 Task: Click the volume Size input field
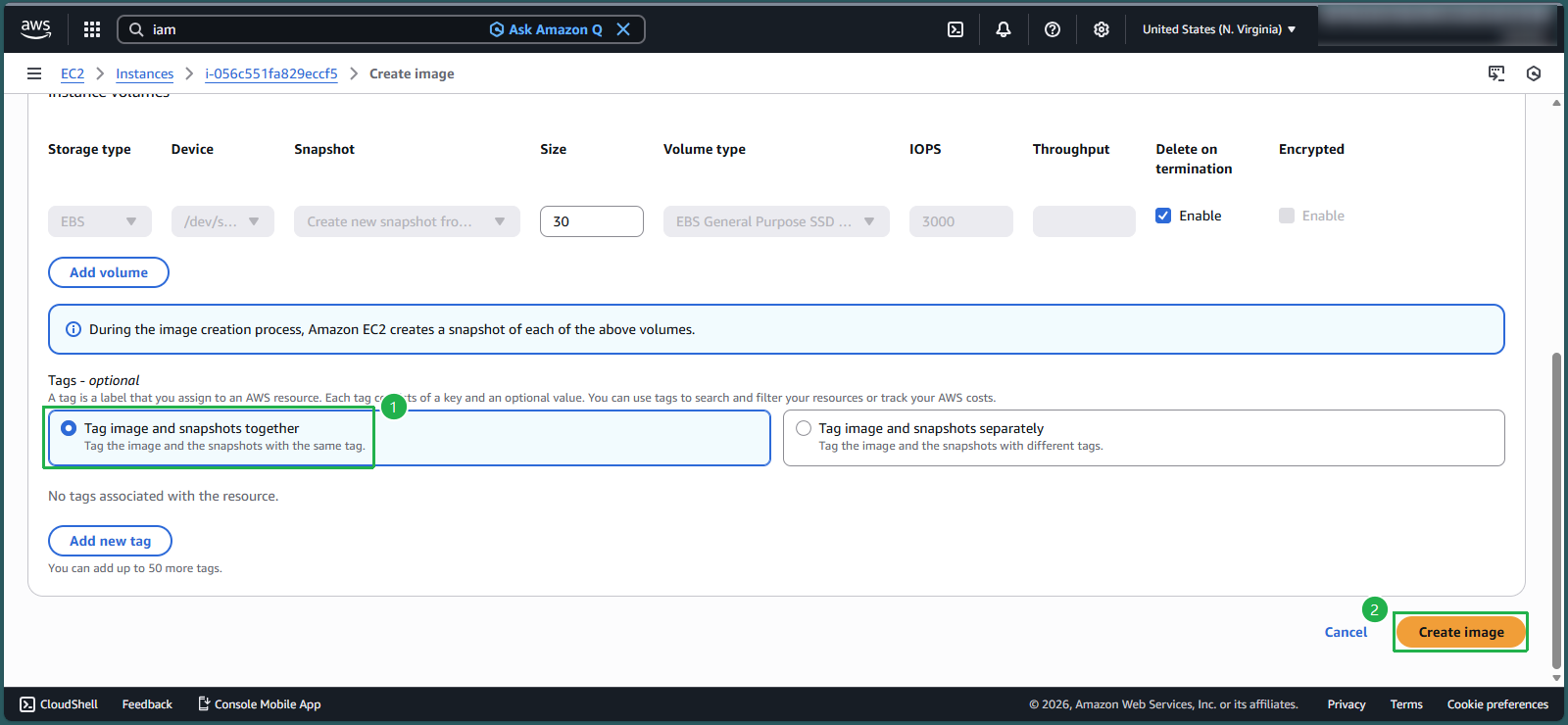(591, 221)
